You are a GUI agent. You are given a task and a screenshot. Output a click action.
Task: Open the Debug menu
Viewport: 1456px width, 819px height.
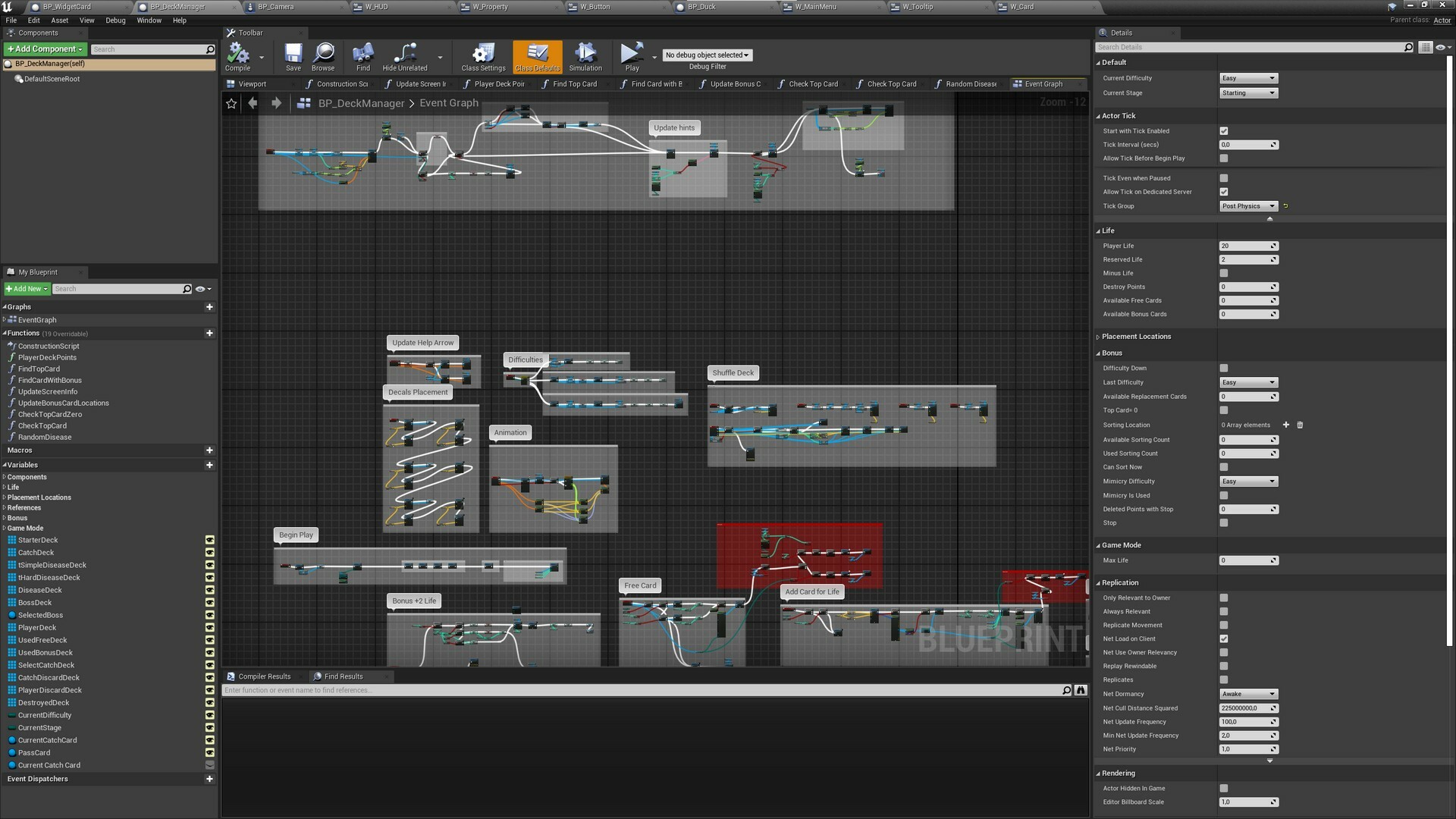coord(115,20)
